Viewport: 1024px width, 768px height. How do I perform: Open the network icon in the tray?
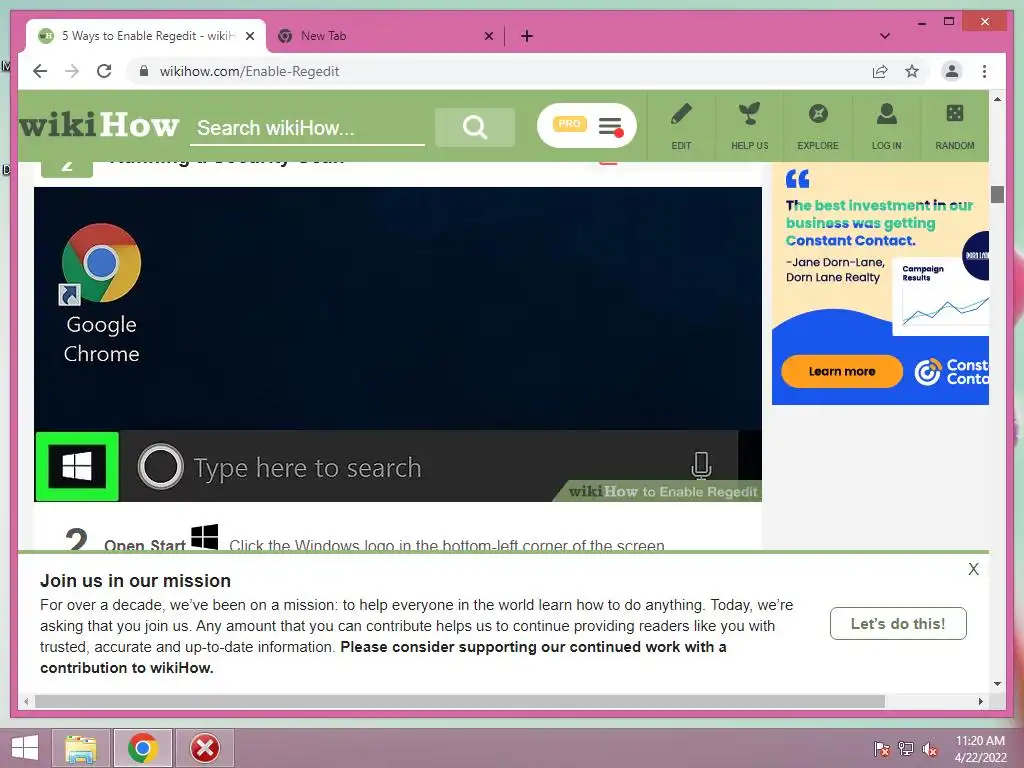906,749
